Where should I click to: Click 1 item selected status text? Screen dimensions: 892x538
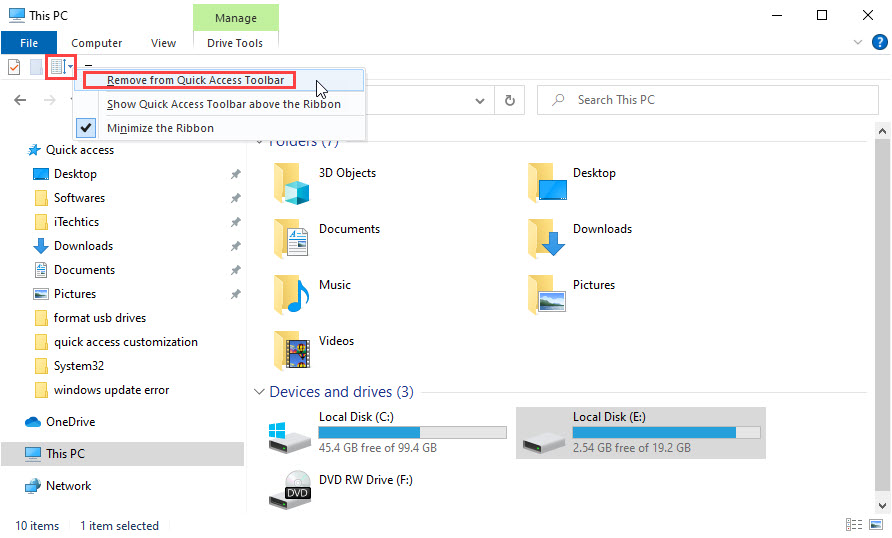(x=119, y=526)
